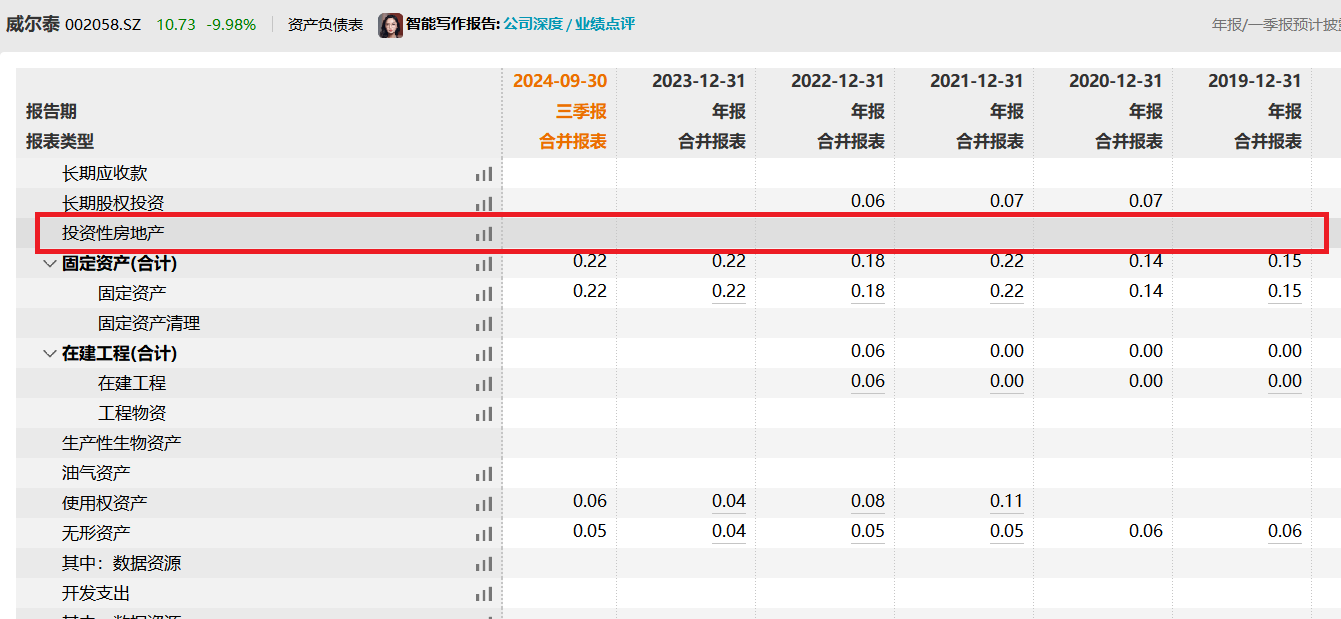The width and height of the screenshot is (1341, 619).
Task: Open chart icon for 工程物资 row
Action: [x=484, y=414]
